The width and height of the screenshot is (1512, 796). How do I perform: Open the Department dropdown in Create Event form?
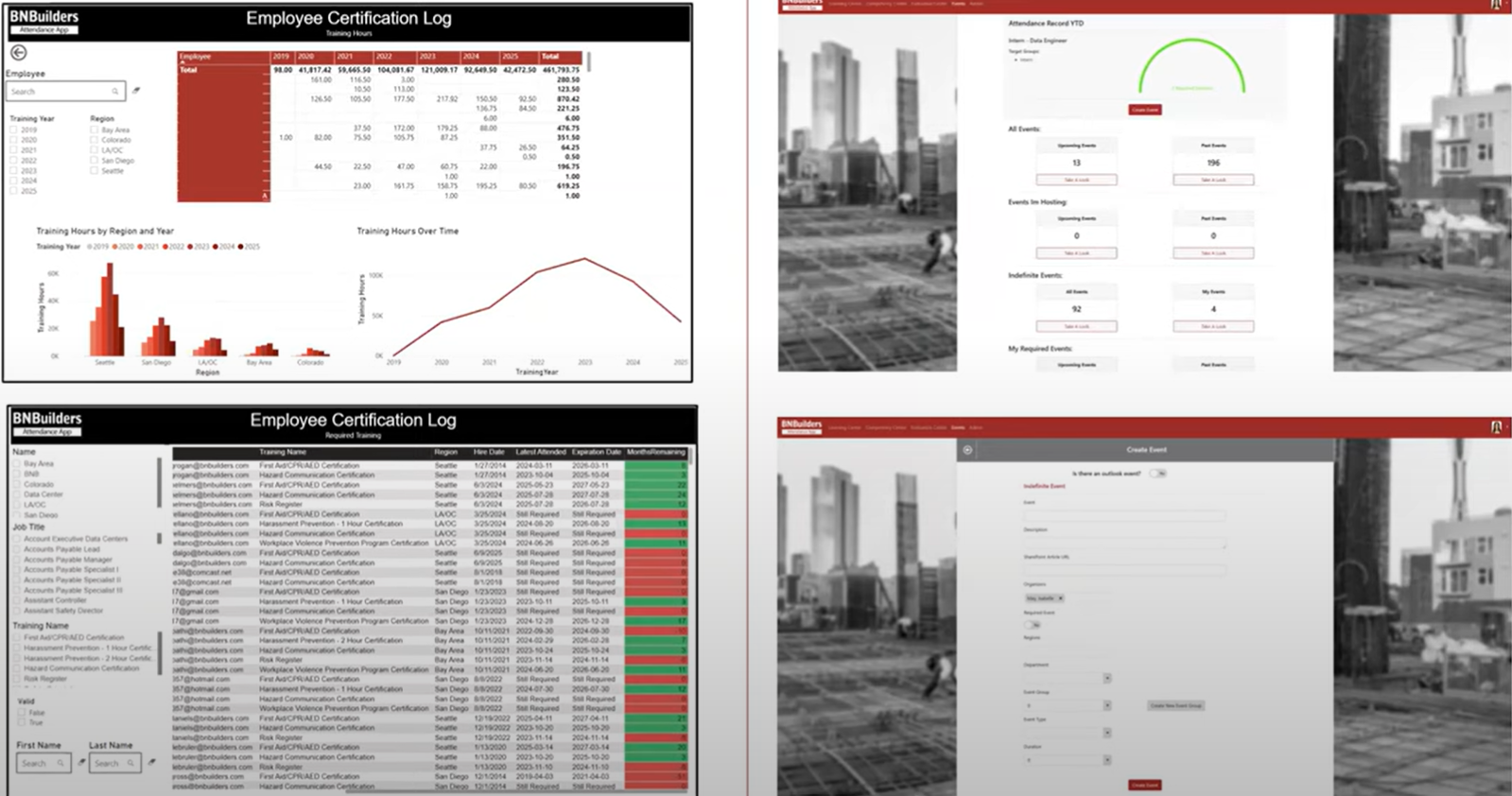tap(1106, 678)
